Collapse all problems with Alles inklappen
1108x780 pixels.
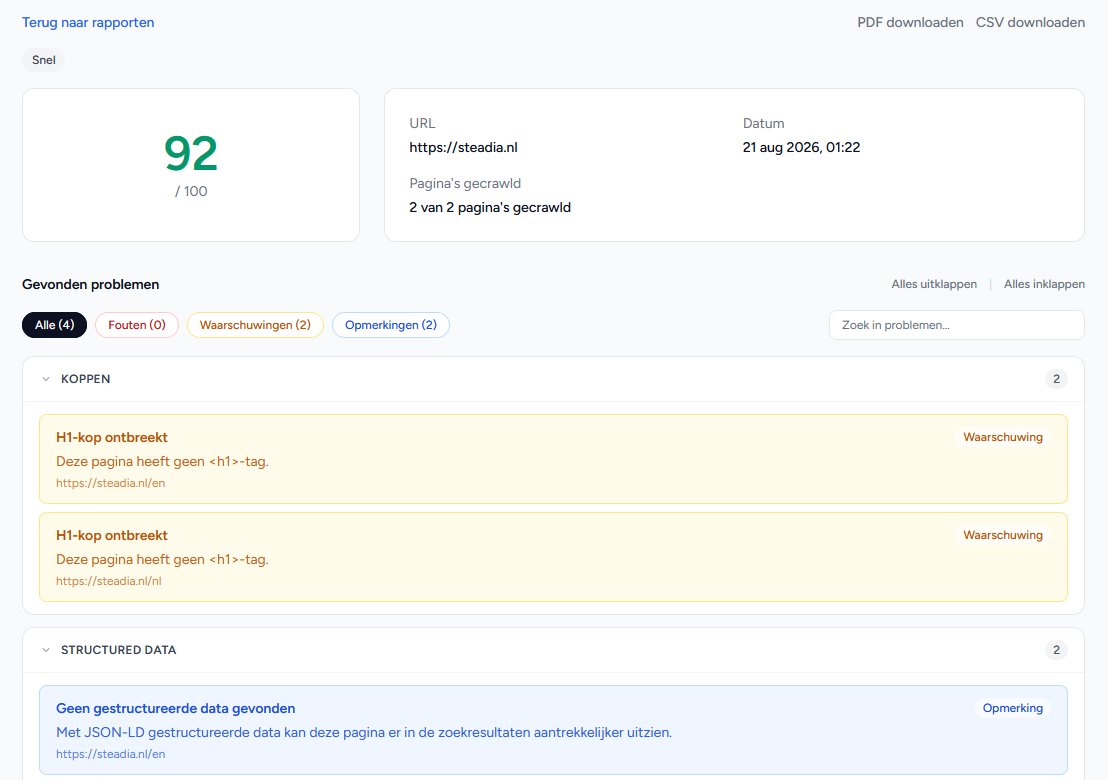tap(1044, 284)
